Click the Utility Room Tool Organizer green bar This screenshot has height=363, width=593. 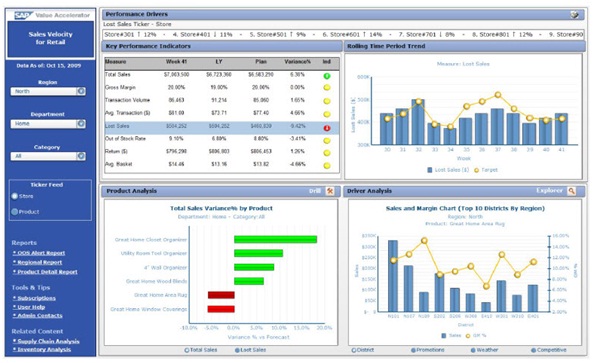point(258,253)
